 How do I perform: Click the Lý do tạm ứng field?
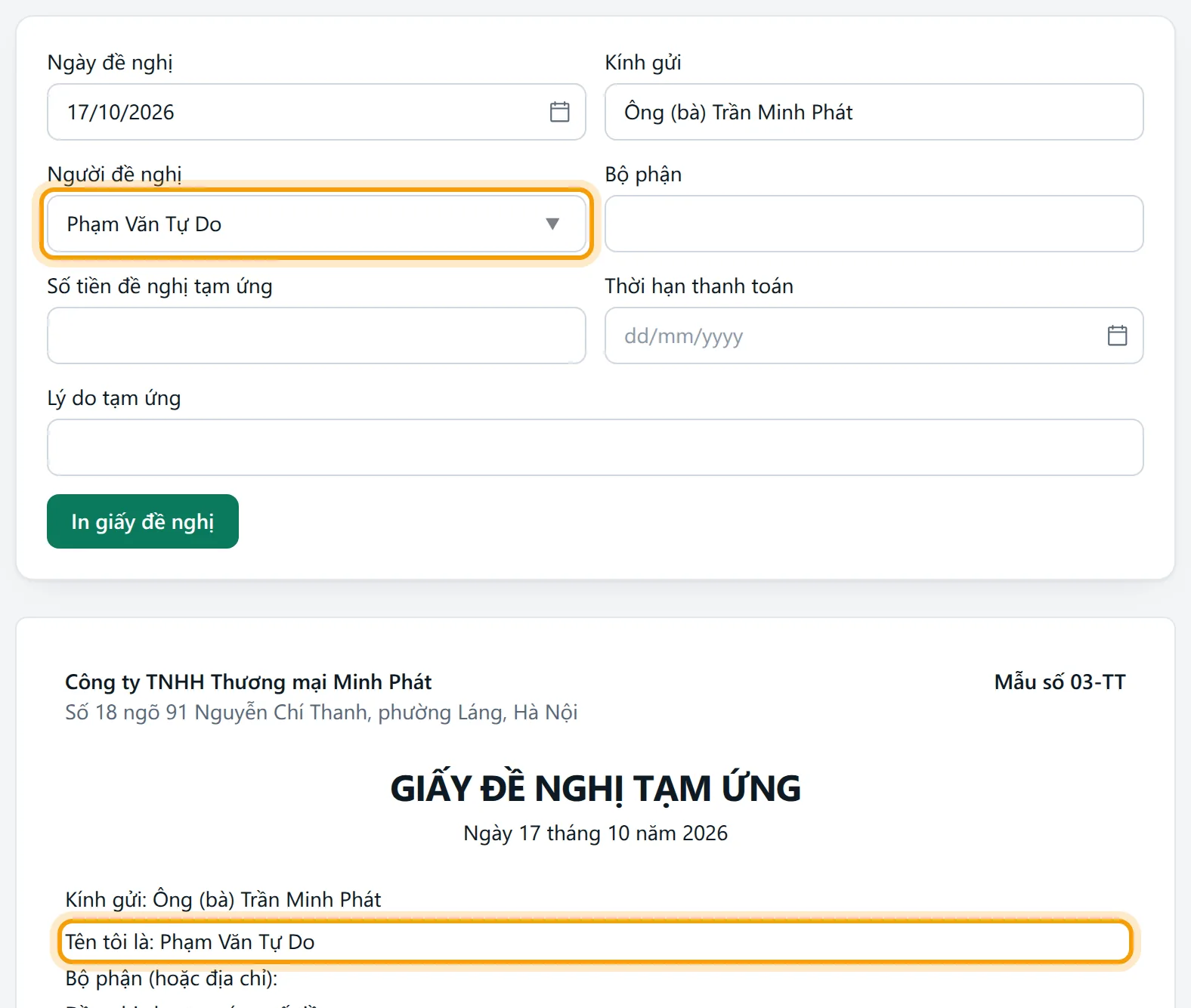point(595,447)
